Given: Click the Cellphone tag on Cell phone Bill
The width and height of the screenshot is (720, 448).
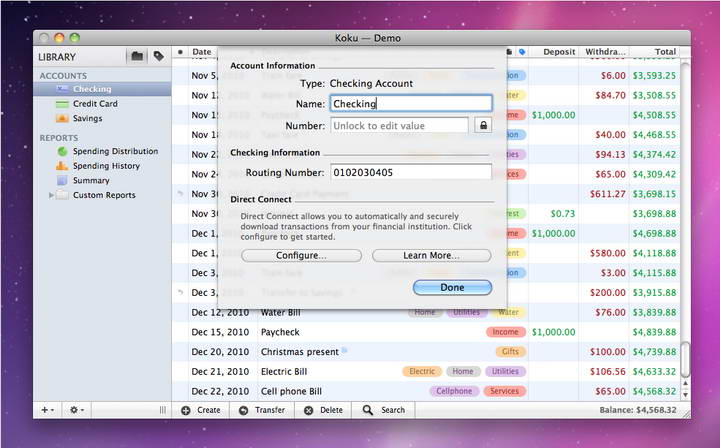Looking at the screenshot, I should point(454,391).
